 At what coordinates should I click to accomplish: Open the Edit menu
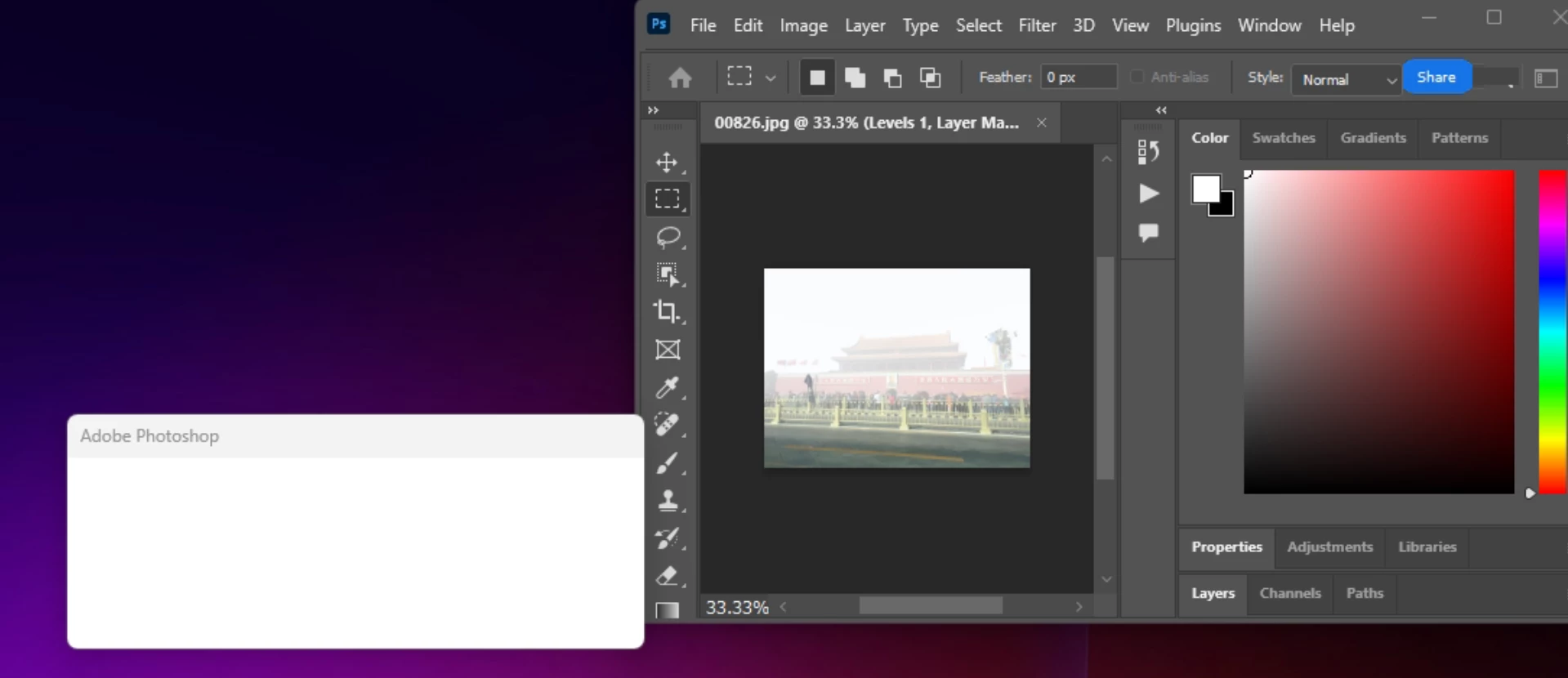[748, 25]
